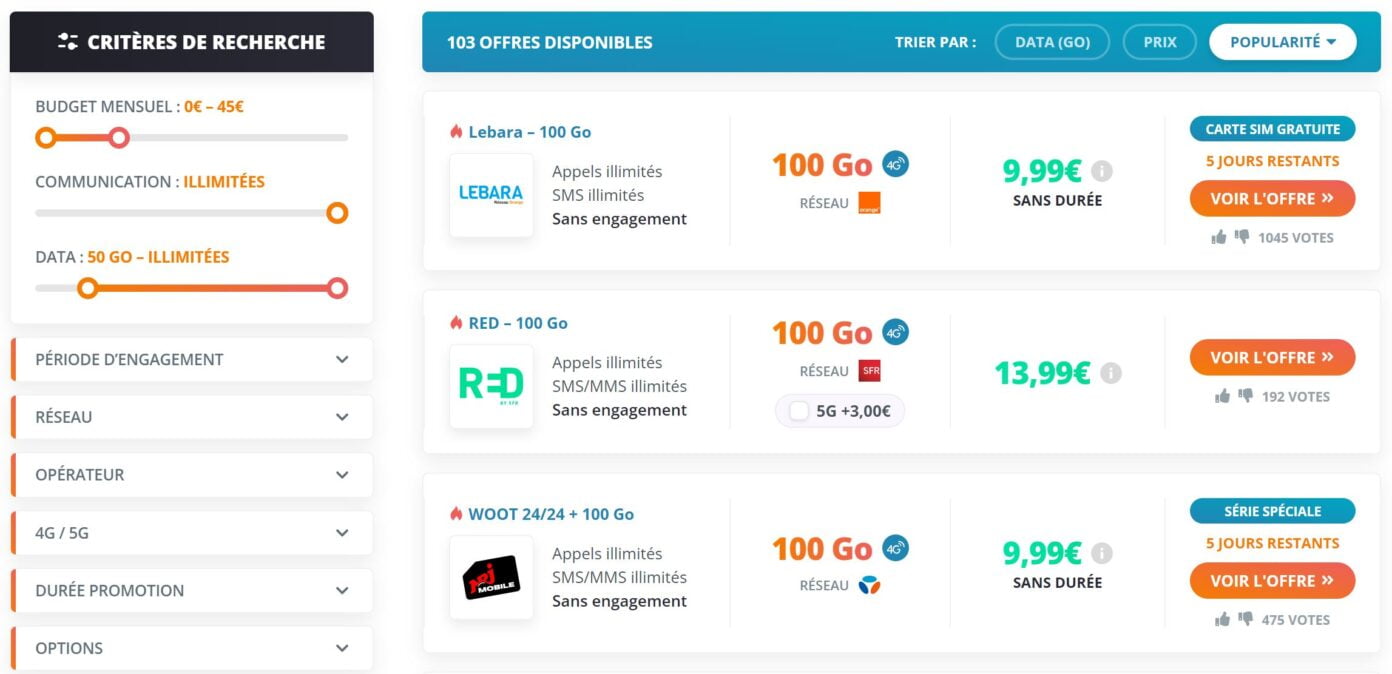Open the Popularité sort dropdown

[x=1282, y=42]
